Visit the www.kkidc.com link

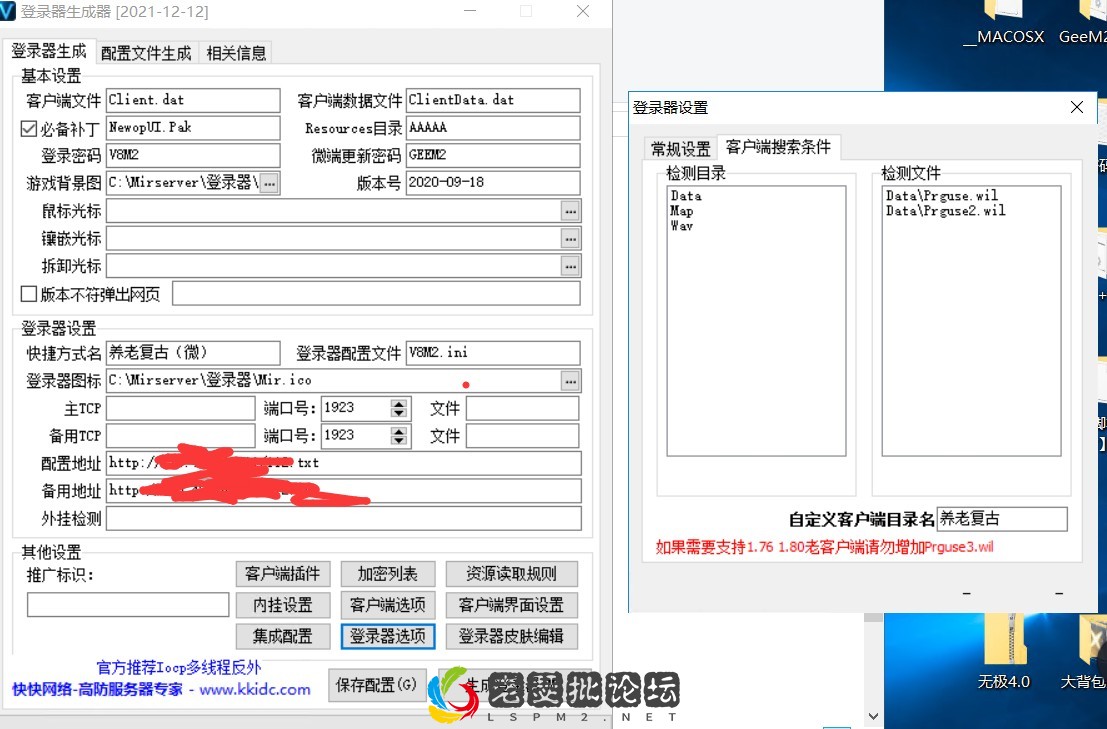(x=254, y=689)
